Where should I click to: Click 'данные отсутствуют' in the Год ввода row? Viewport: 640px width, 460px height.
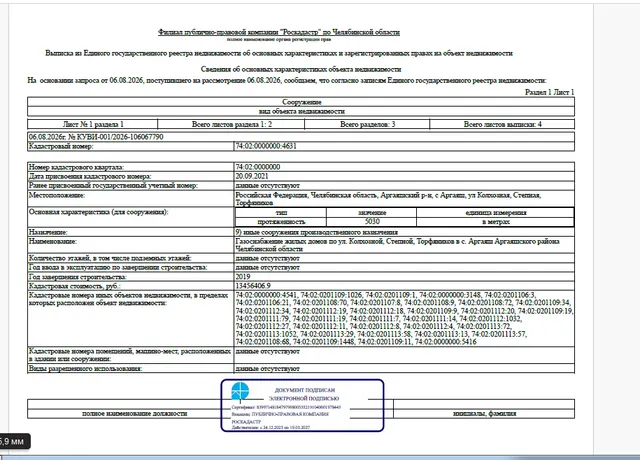(267, 267)
